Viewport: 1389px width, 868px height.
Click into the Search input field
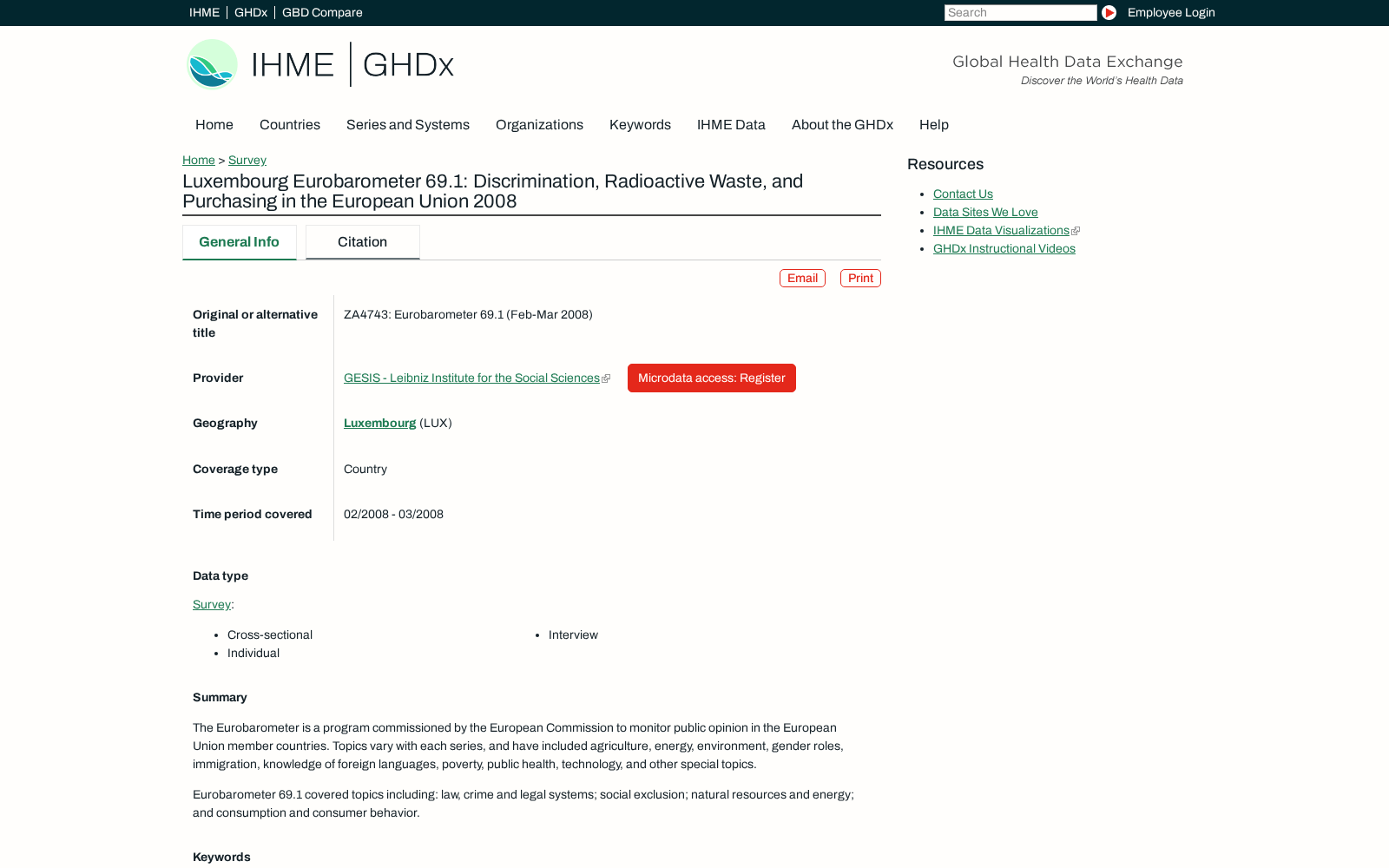[1020, 12]
